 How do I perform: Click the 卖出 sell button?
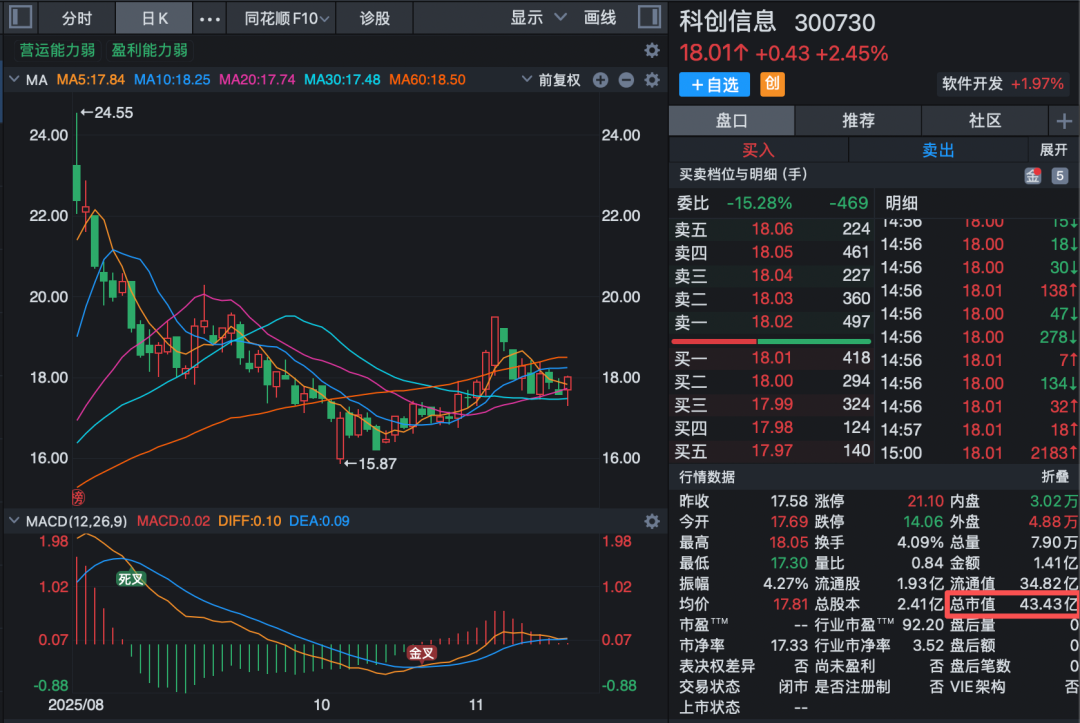click(x=938, y=150)
